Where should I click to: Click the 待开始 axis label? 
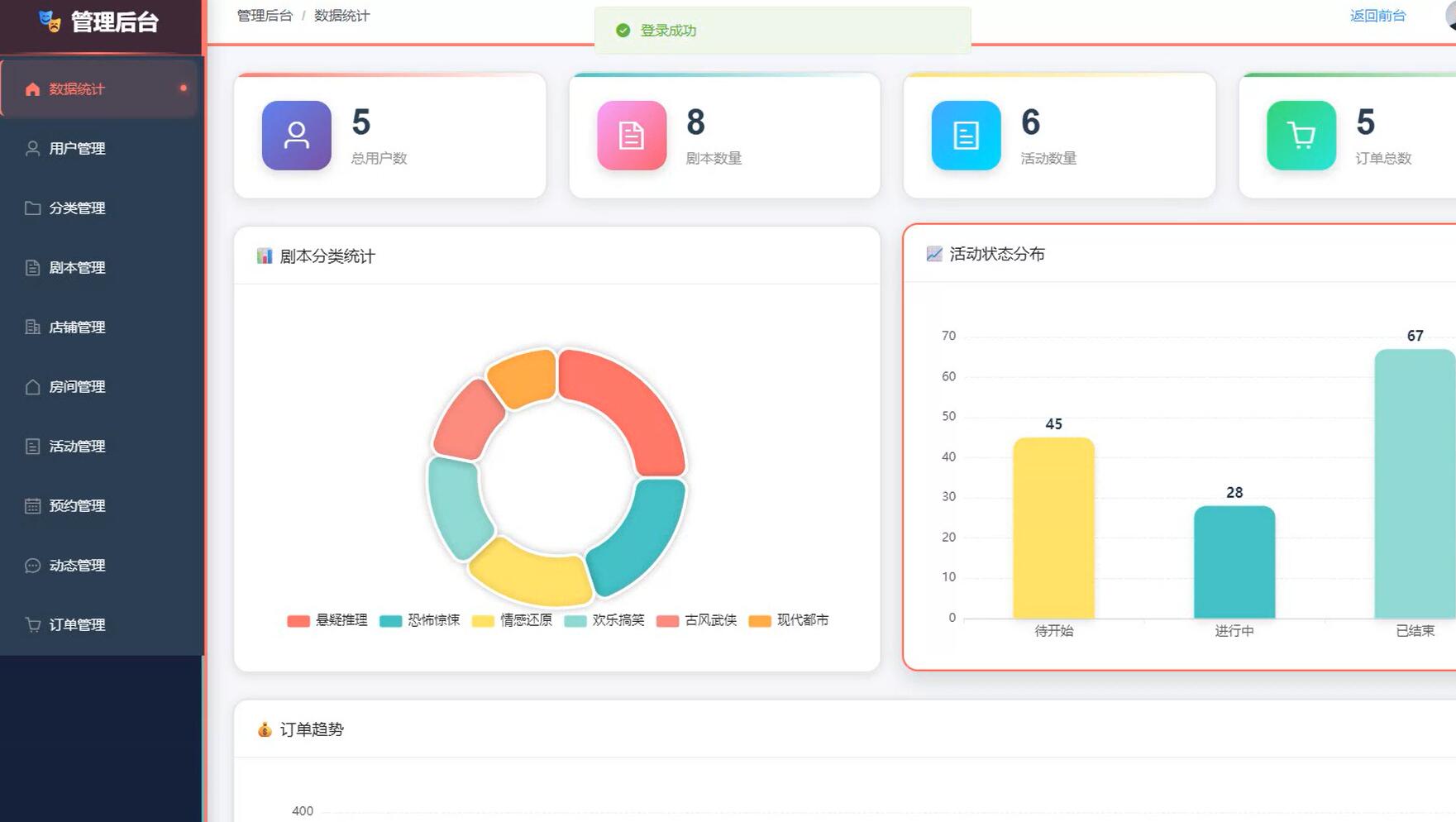(x=1053, y=631)
